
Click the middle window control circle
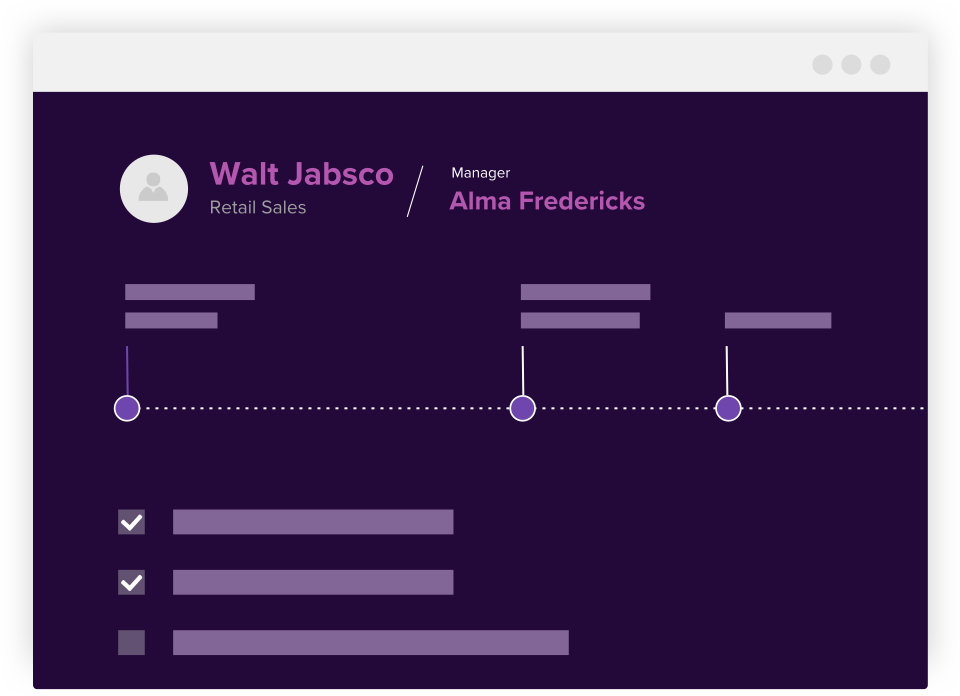point(851,65)
